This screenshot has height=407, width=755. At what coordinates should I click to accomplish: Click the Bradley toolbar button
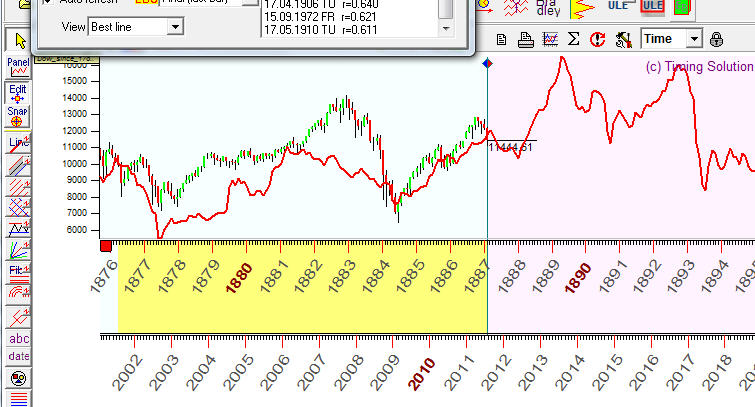pyautogui.click(x=548, y=8)
